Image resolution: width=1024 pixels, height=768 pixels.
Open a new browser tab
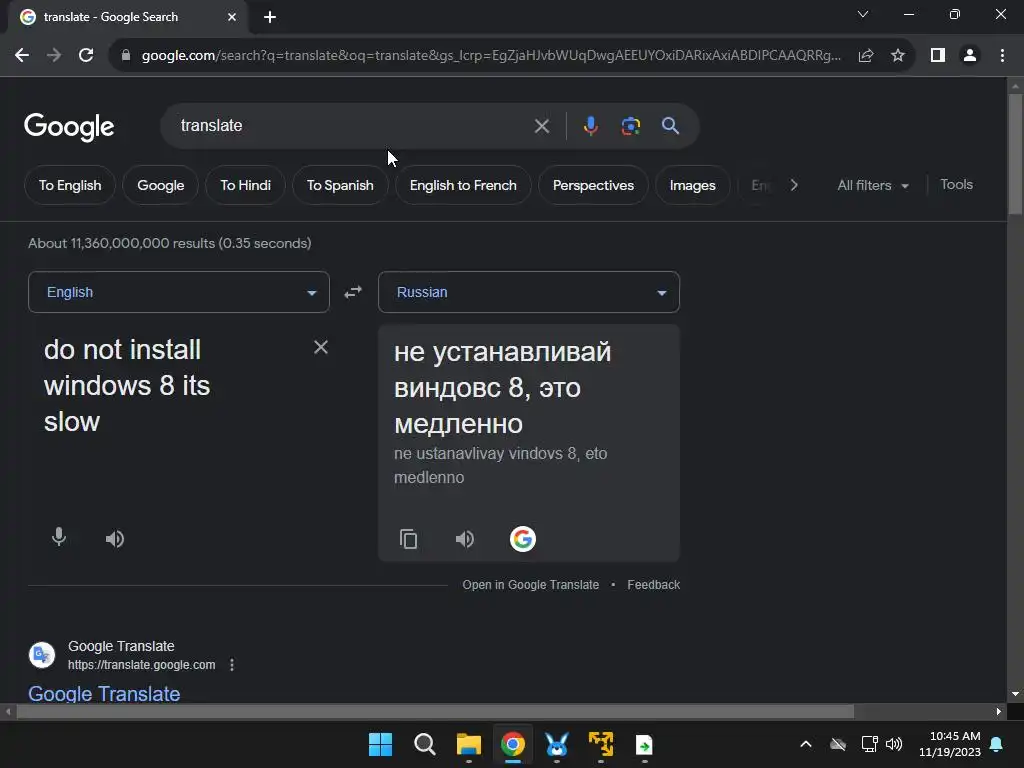tap(270, 17)
